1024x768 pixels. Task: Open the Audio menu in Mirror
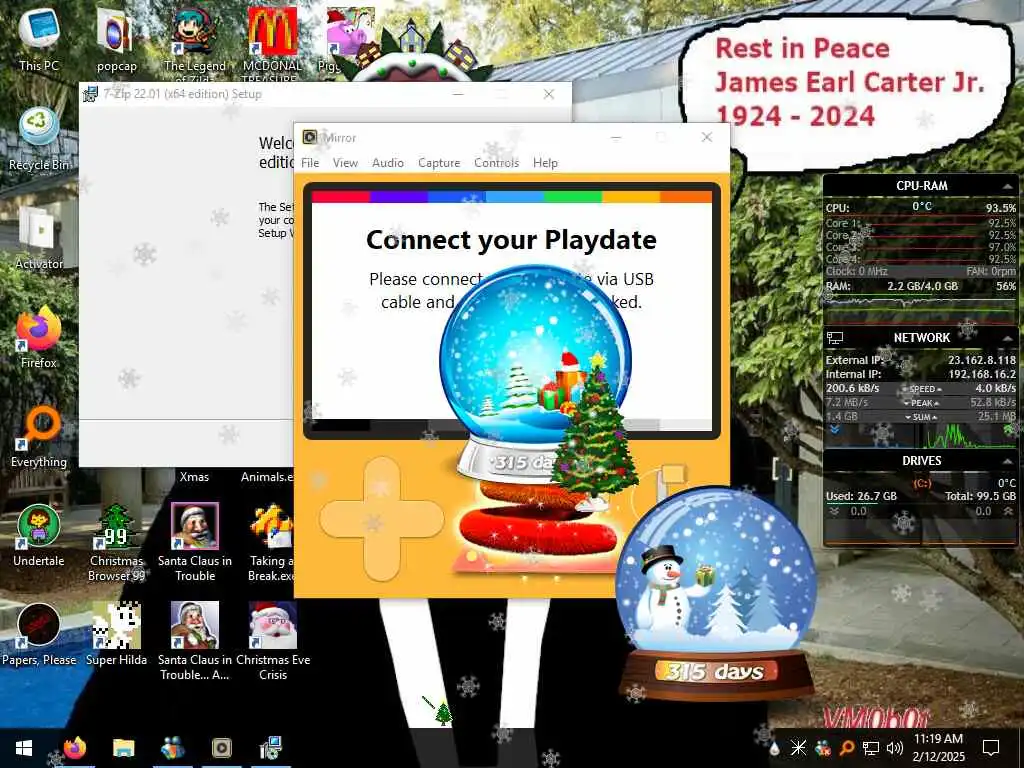coord(388,163)
